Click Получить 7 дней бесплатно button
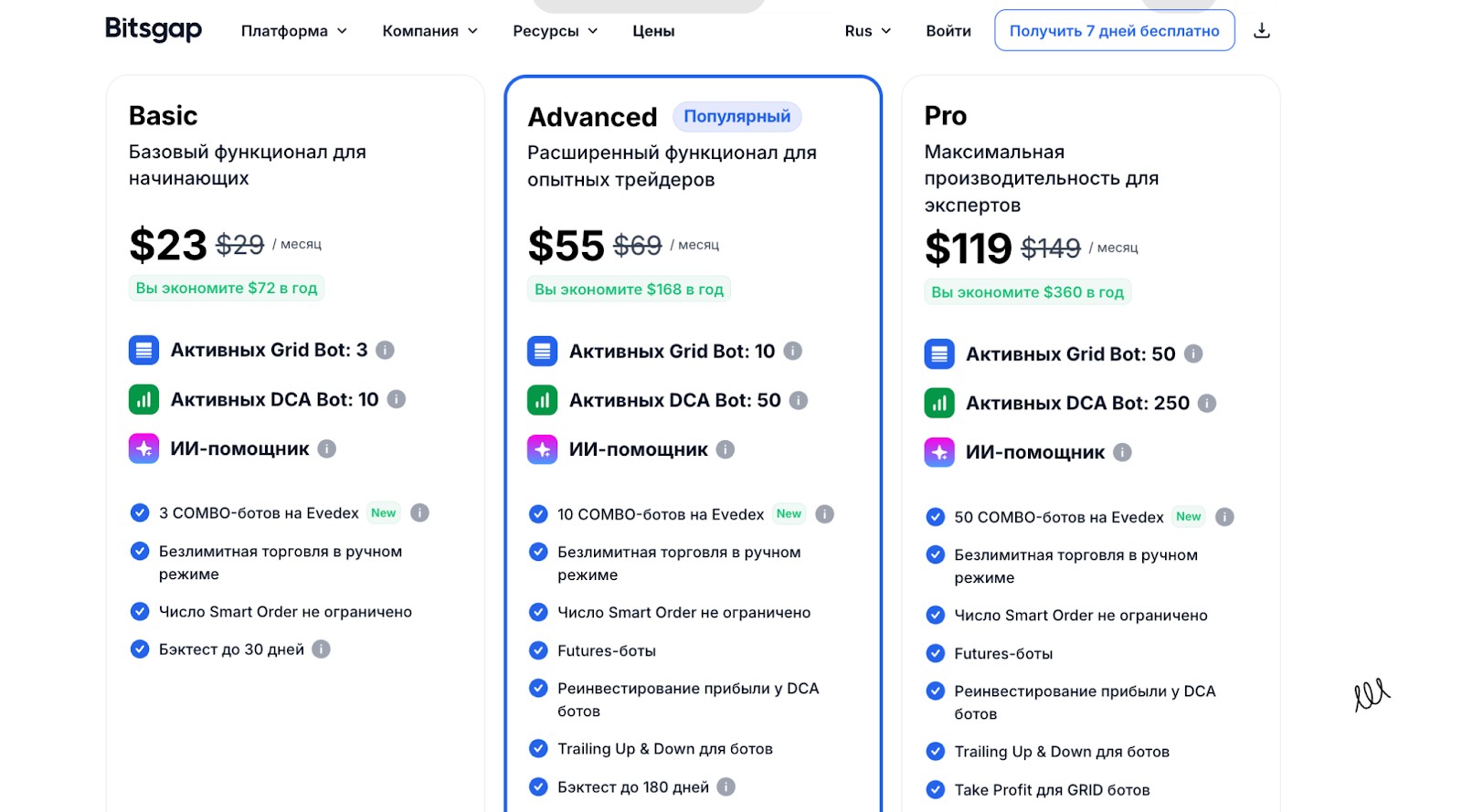This screenshot has height=812, width=1462. tap(1115, 30)
